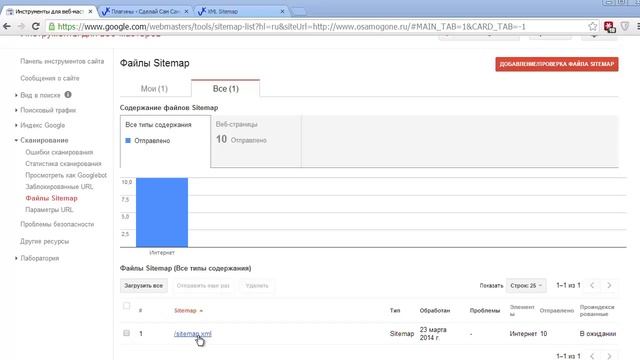Open /sitemap.xml link
The image size is (640, 360).
193,333
